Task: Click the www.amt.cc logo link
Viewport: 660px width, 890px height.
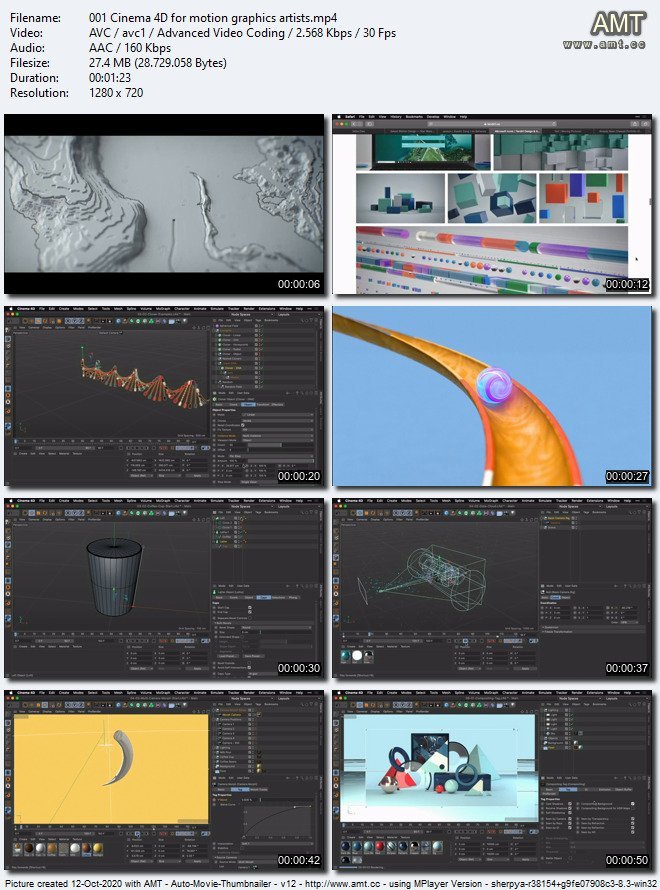Action: (604, 44)
